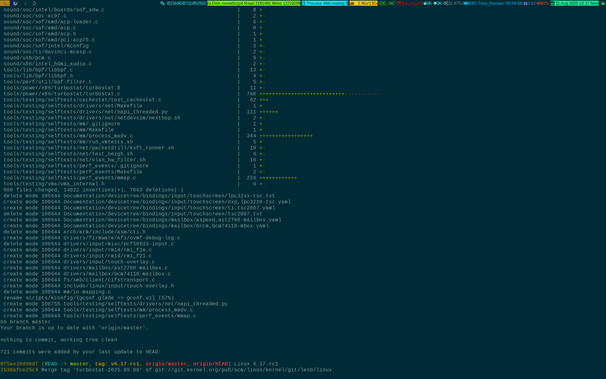Click the create mode rmi4/rmi_f21.c line
The width and height of the screenshot is (606, 379).
(x=77, y=256)
